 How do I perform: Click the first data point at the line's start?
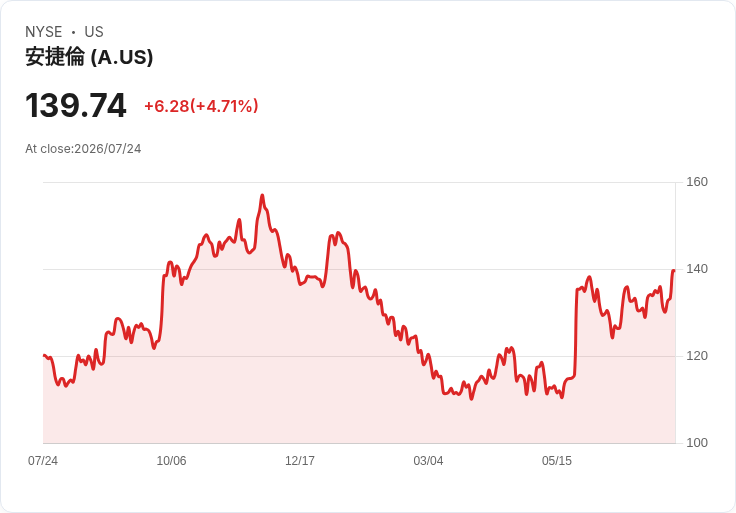pyautogui.click(x=44, y=355)
